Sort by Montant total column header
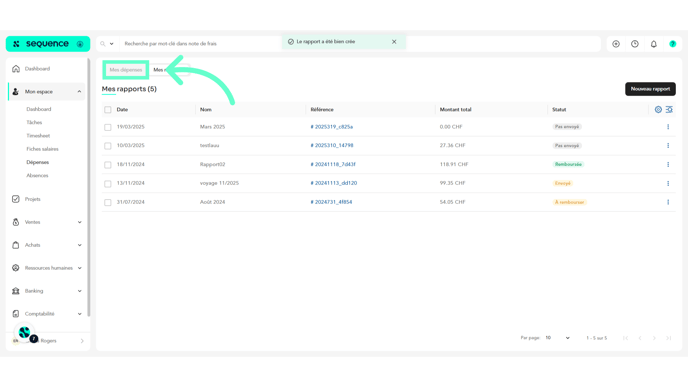This screenshot has height=387, width=688. point(455,110)
